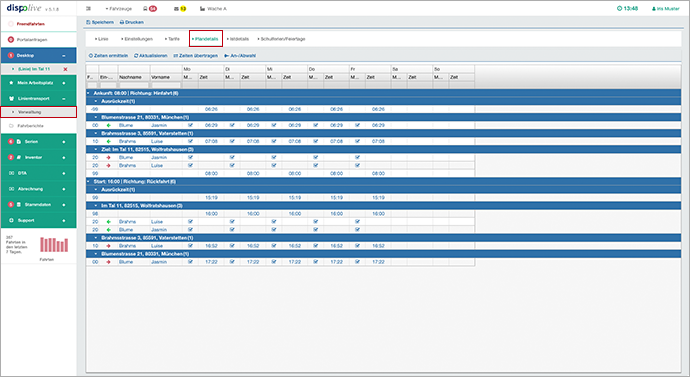Toggle Tuesday checkbox in the 06:29 Blume row
This screenshot has width=690, height=377.
[232, 125]
